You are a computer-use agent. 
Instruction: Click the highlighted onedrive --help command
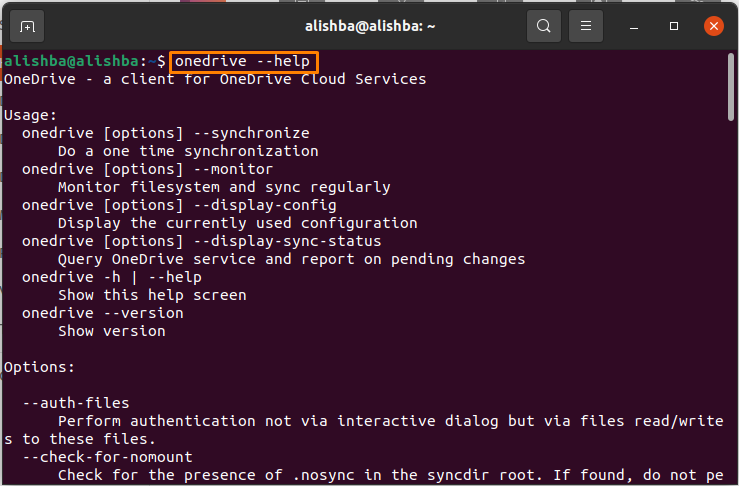pos(244,62)
